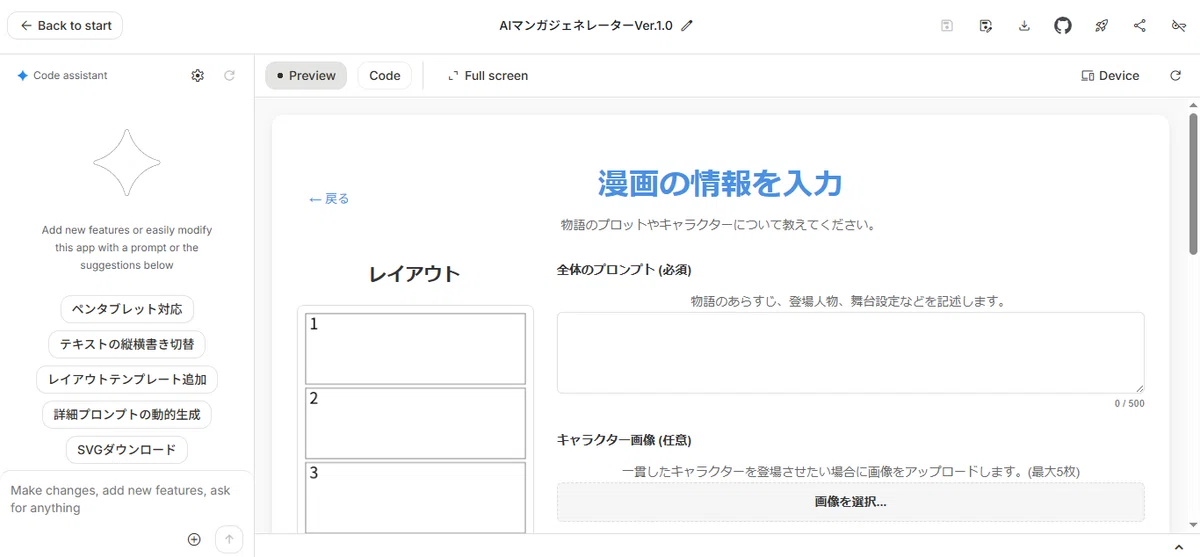Click the app title AIマンガジェネレーターVer.1.0
1200x557 pixels.
click(x=586, y=26)
